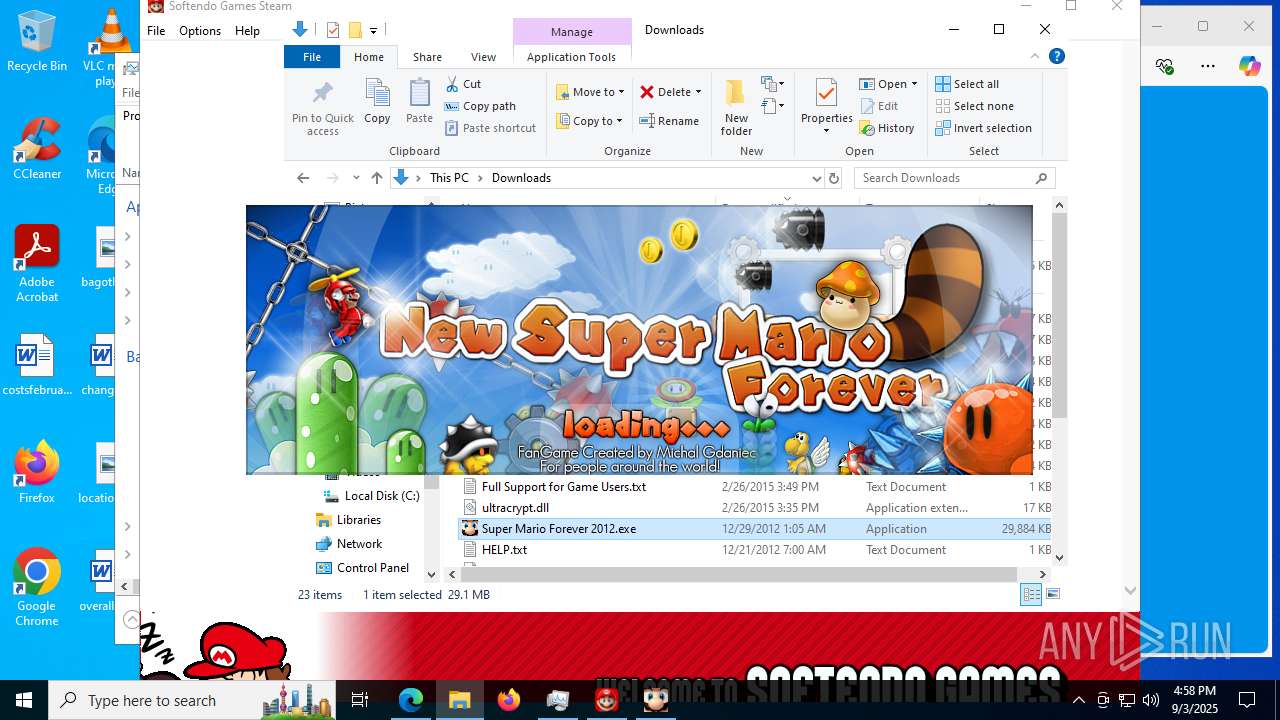Click the Copy icon in Clipboard group
Viewport: 1280px width, 720px height.
click(x=377, y=94)
